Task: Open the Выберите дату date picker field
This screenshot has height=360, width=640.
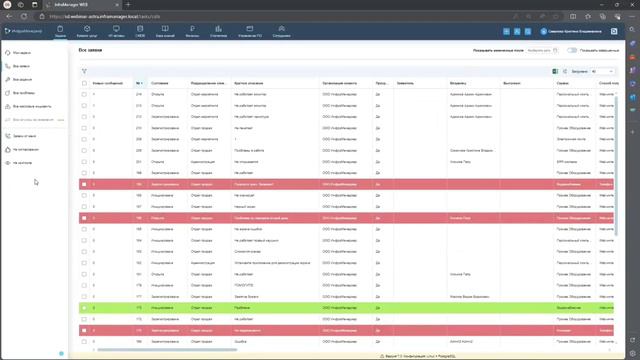Action: 542,50
